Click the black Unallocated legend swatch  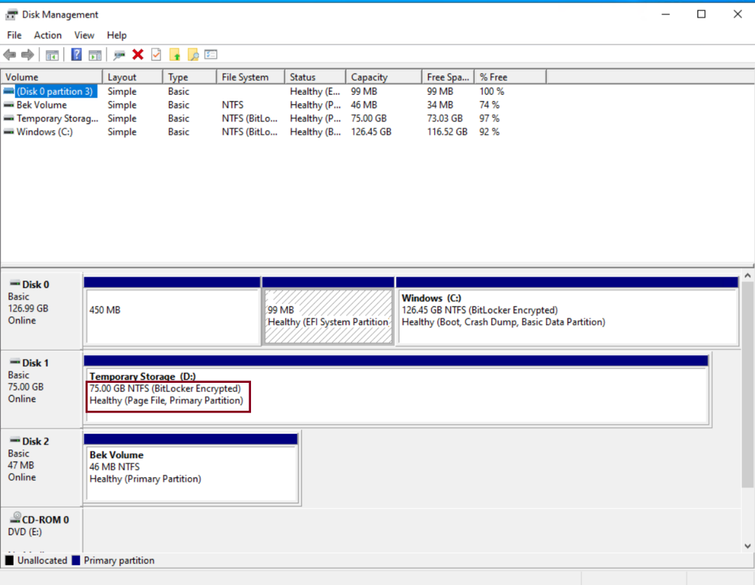point(9,560)
